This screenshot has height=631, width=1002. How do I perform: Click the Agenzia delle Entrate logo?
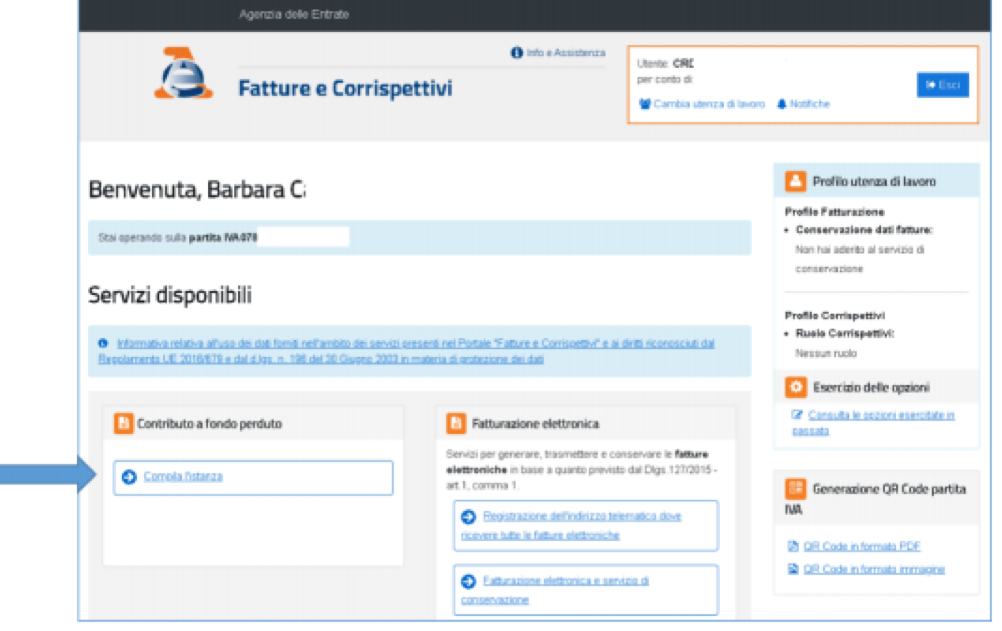click(x=184, y=76)
